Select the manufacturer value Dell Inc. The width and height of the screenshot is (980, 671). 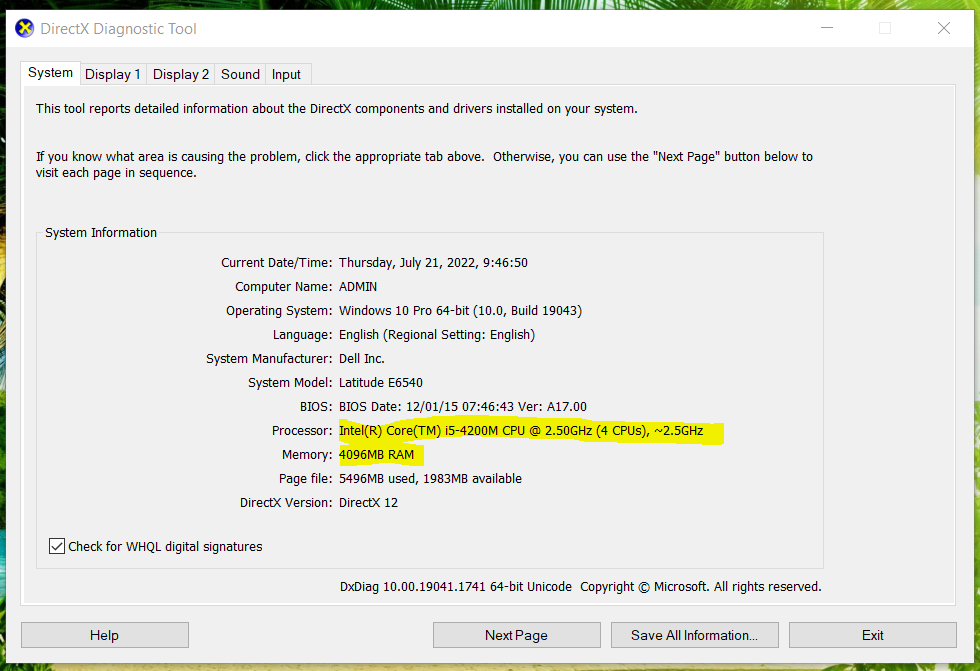[362, 359]
